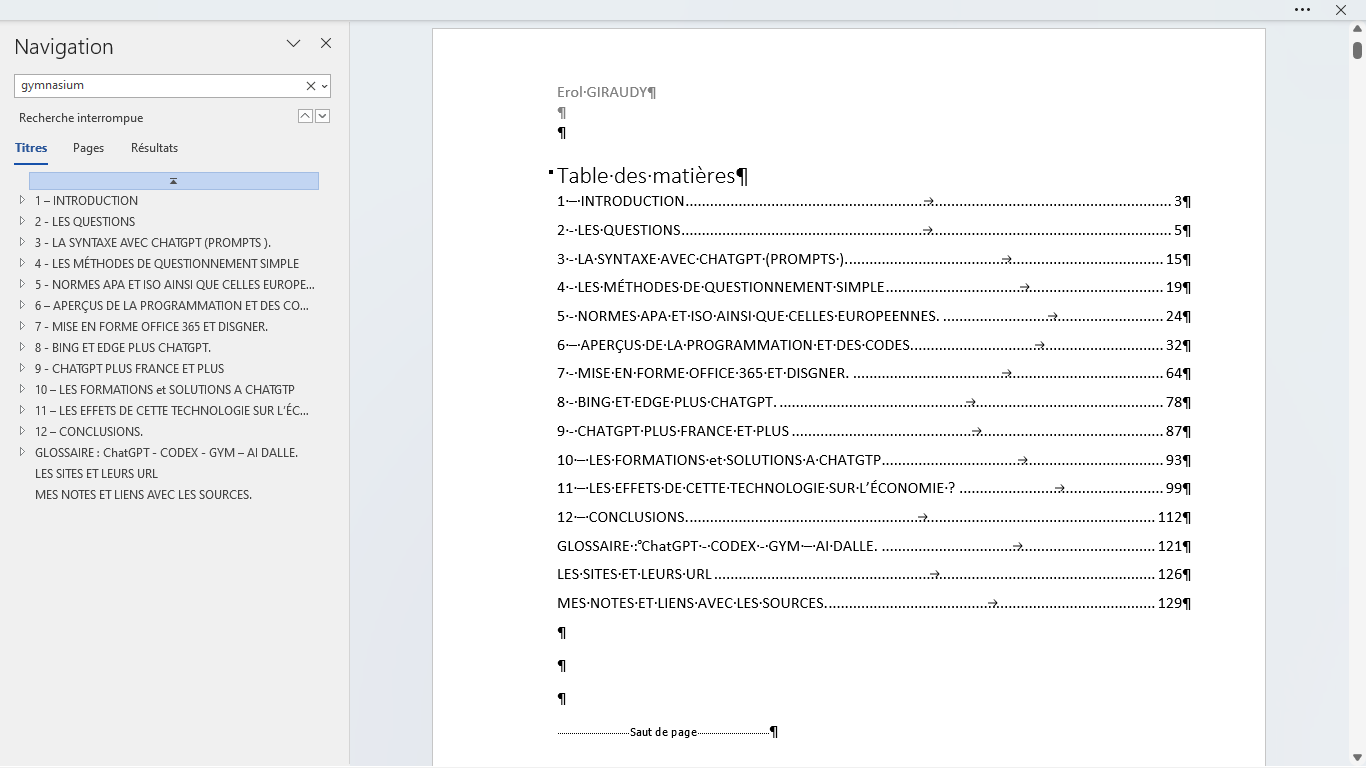This screenshot has width=1366, height=768.
Task: Expand heading 2 - LES QUESTIONS
Action: coord(22,221)
